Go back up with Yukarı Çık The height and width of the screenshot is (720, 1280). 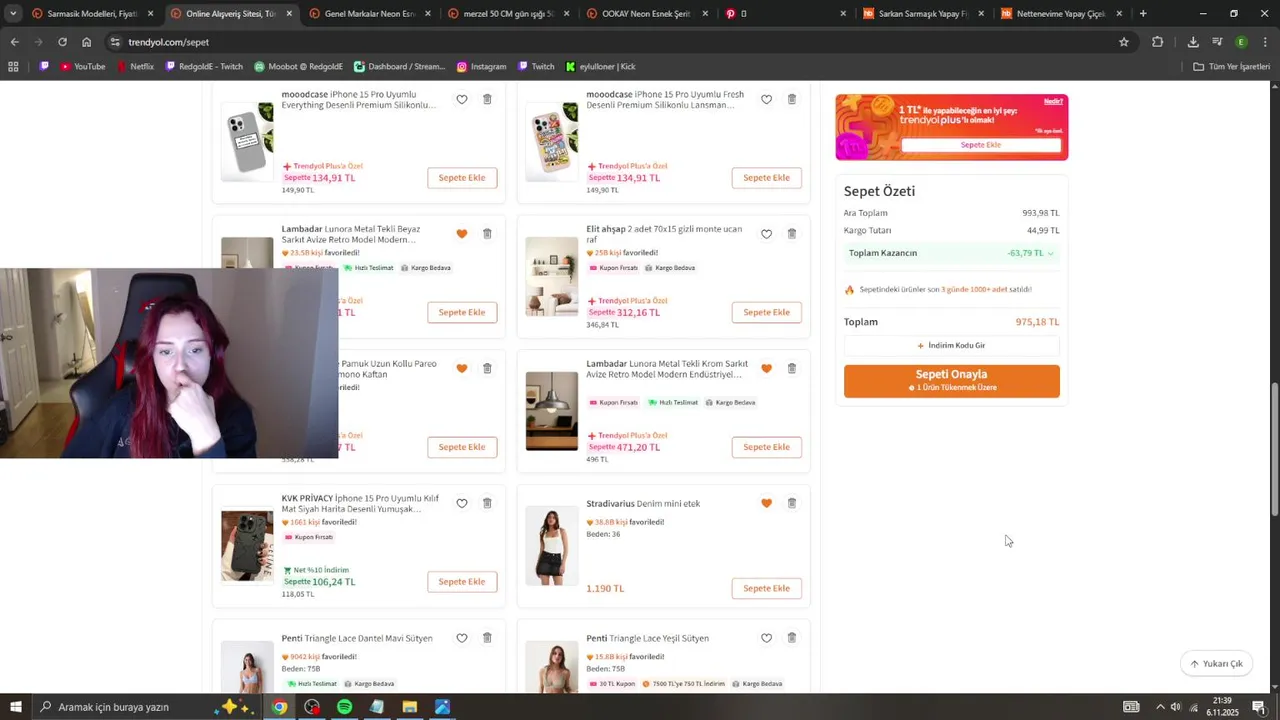1216,663
